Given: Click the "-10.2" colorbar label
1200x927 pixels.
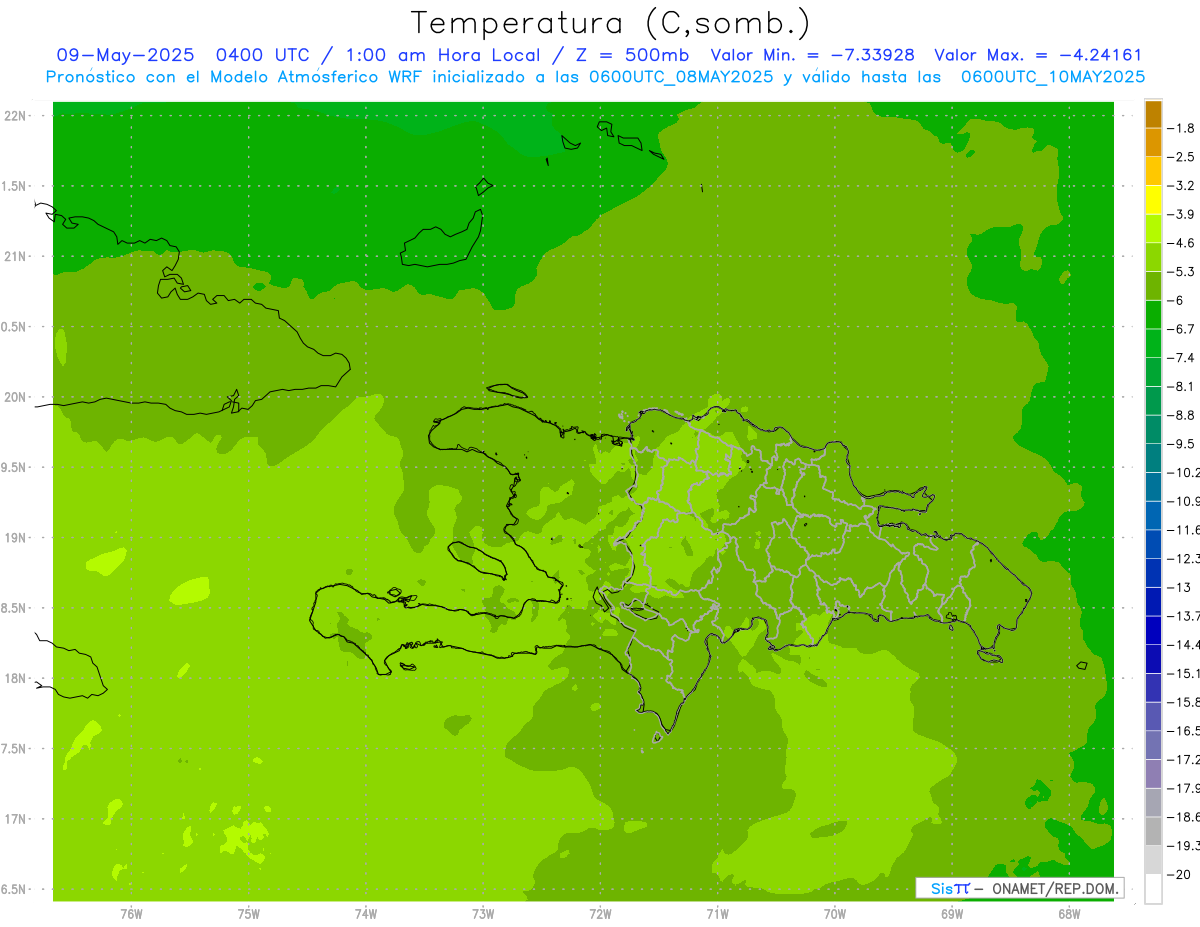Looking at the screenshot, I should click(1183, 472).
